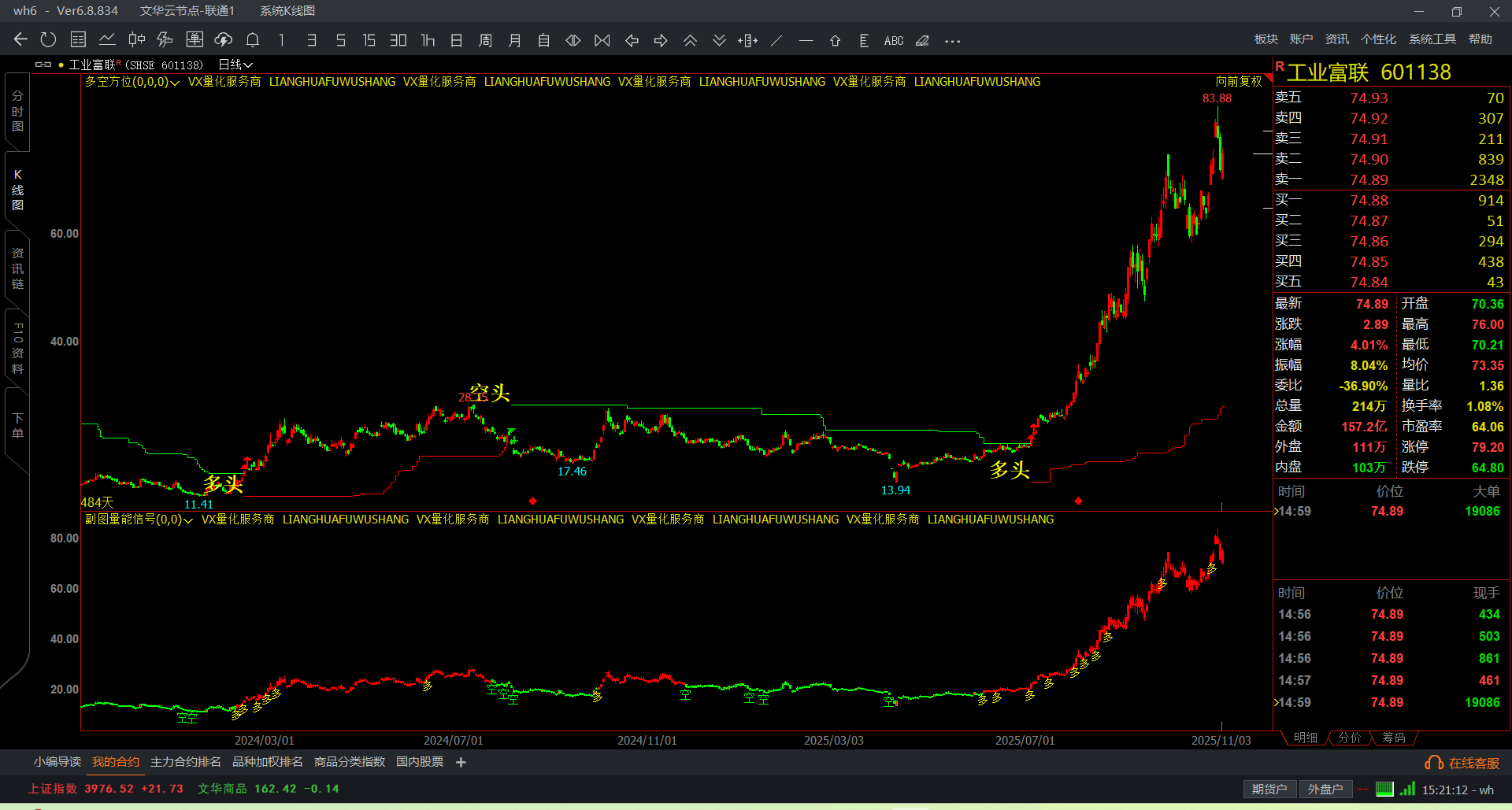
Task: Click the back arrow in the toolbar
Action: click(20, 40)
